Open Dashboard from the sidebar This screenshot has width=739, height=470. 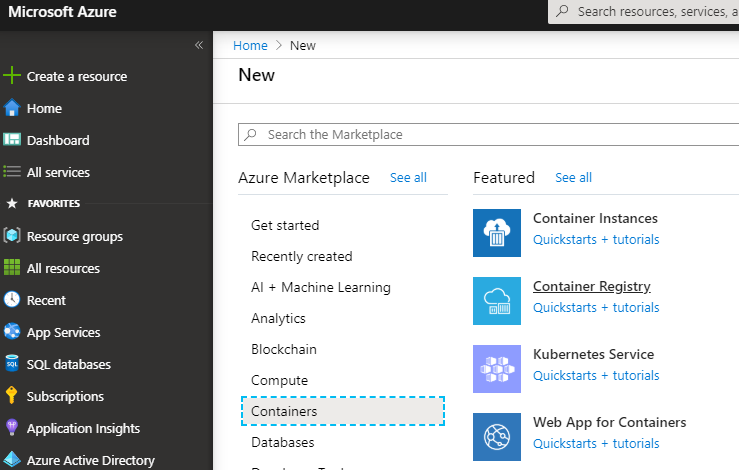tap(58, 140)
